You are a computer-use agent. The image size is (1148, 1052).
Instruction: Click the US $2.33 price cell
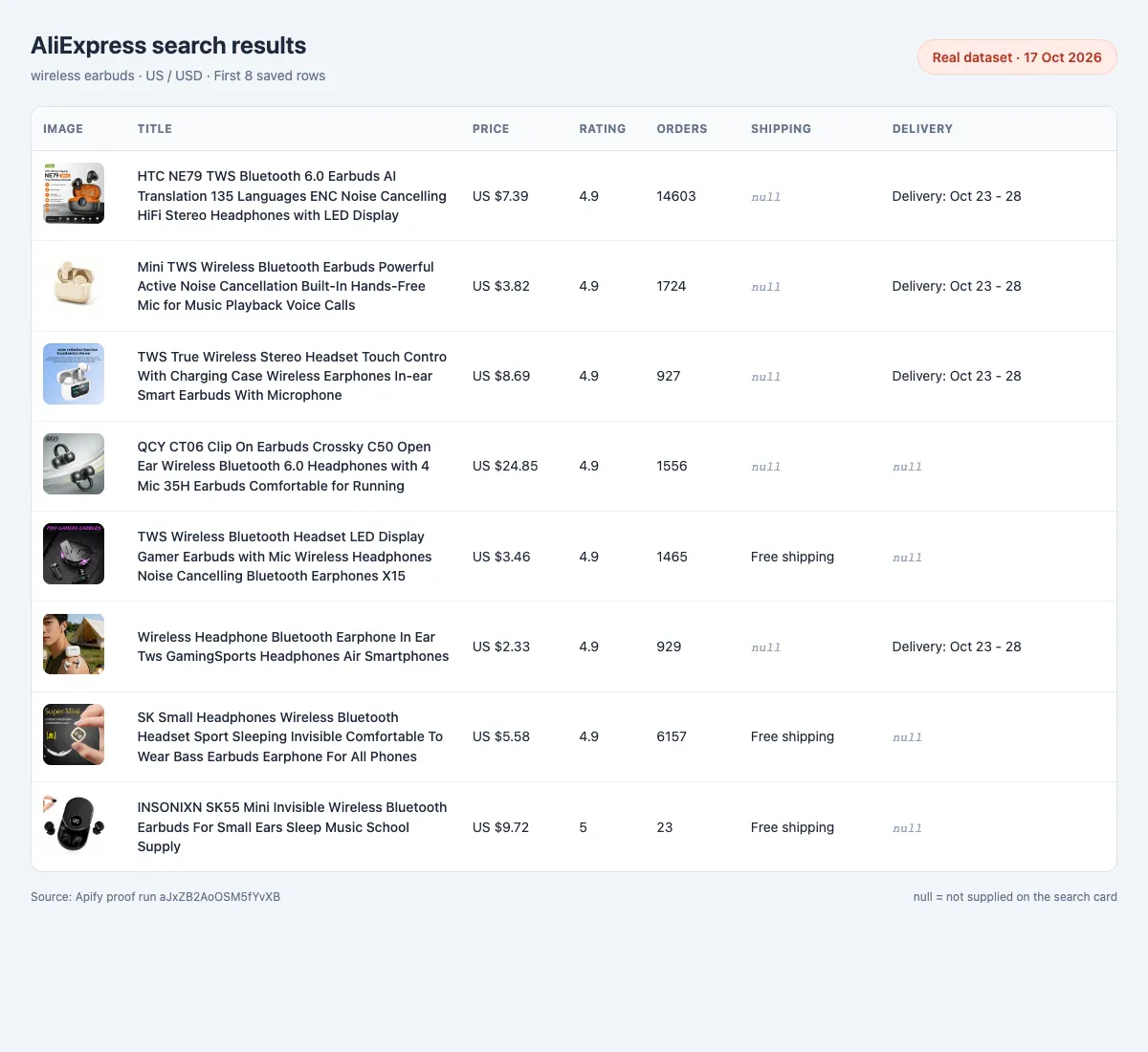click(500, 647)
